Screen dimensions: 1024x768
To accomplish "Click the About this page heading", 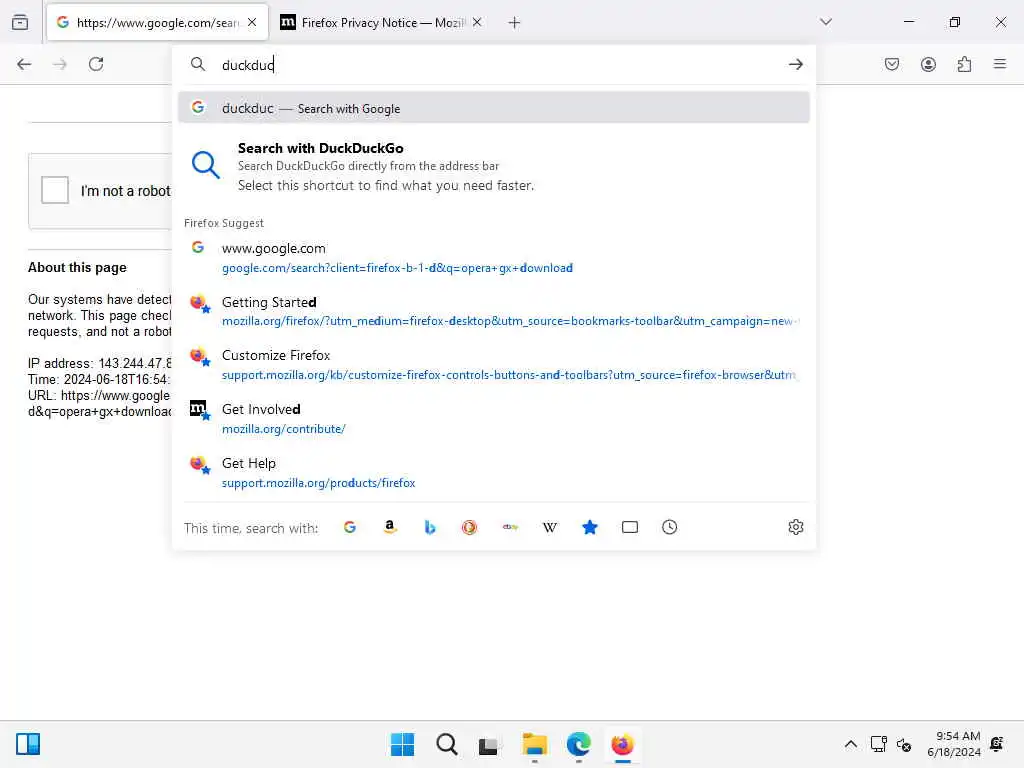I will (x=77, y=267).
